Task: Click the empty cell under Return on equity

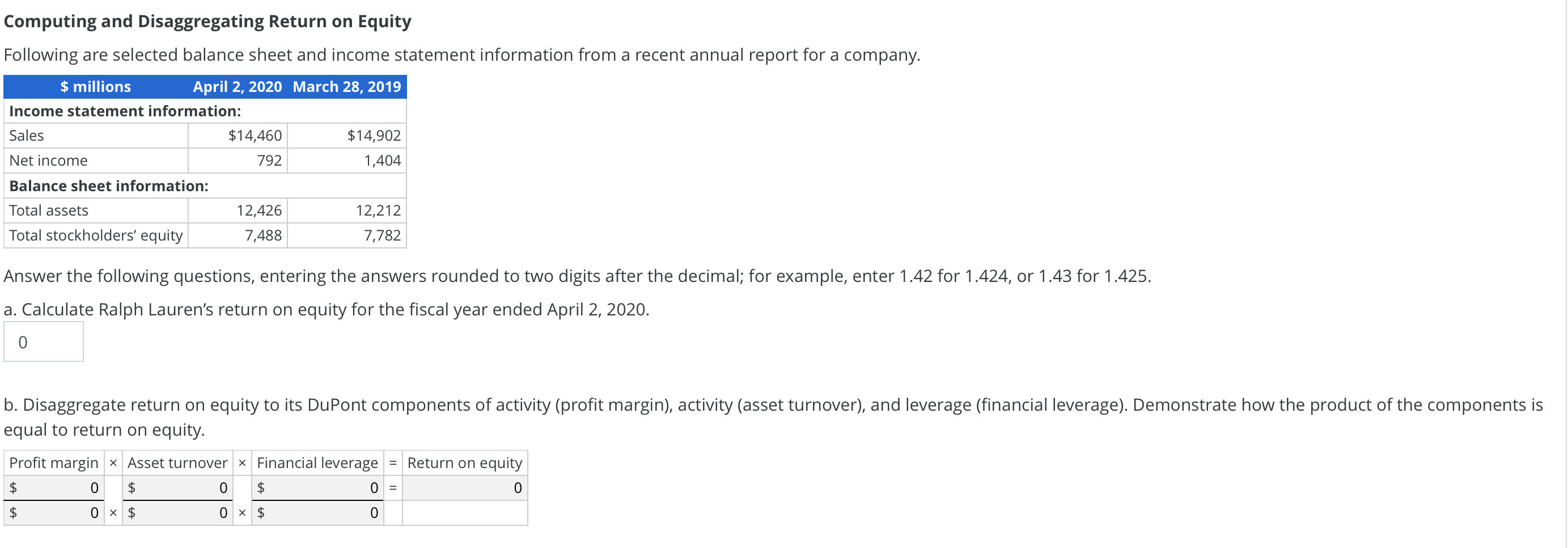Action: (x=464, y=512)
